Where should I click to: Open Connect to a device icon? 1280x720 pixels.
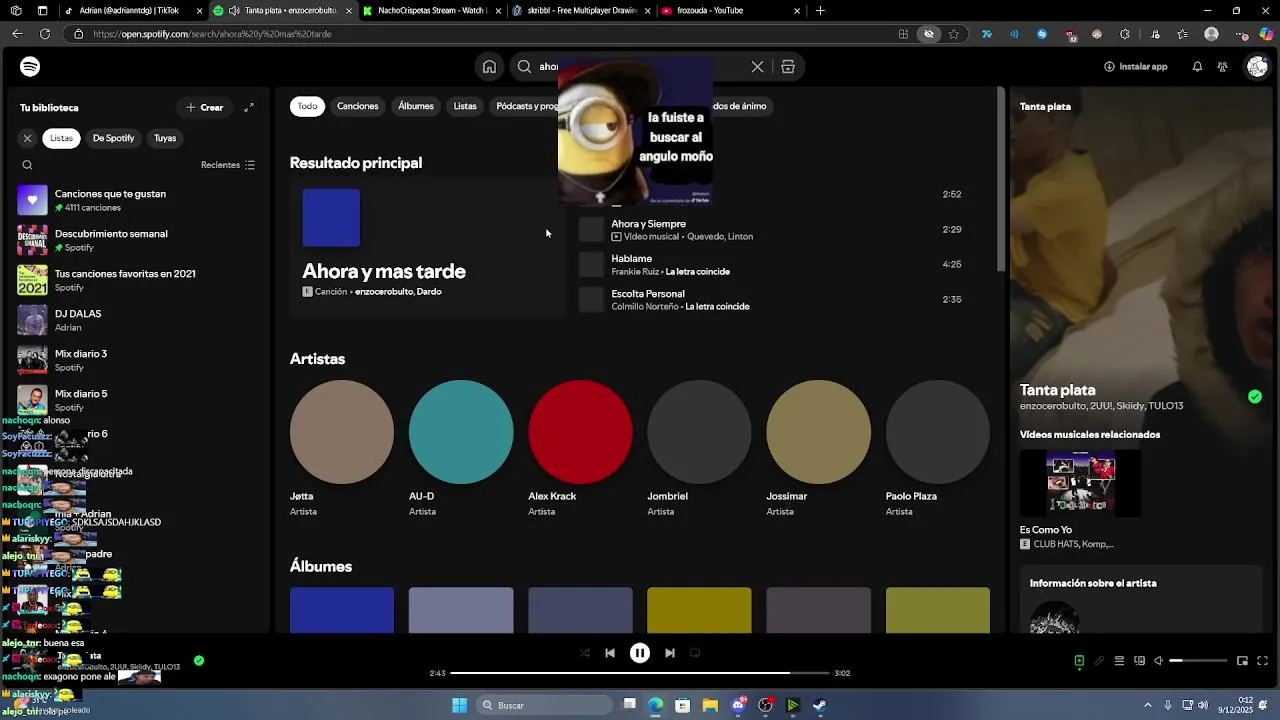[x=1139, y=661]
